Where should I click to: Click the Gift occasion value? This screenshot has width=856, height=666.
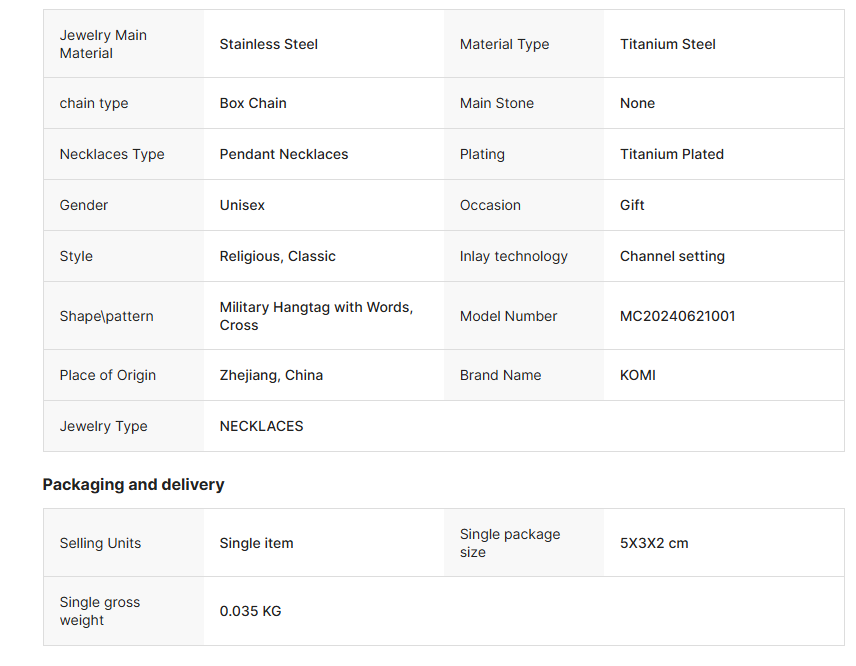[x=632, y=205]
